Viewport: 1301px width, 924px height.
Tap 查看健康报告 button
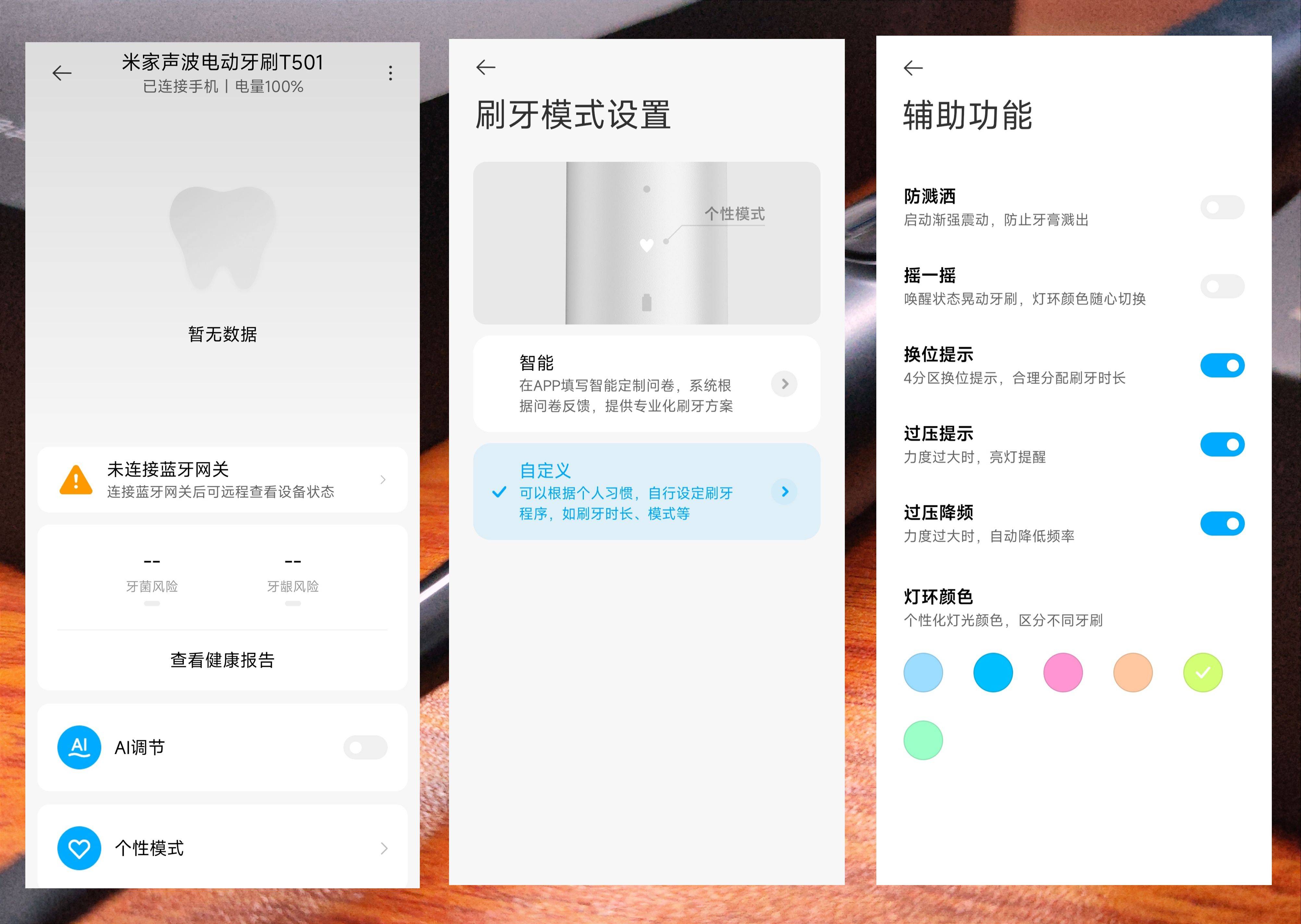pyautogui.click(x=223, y=660)
